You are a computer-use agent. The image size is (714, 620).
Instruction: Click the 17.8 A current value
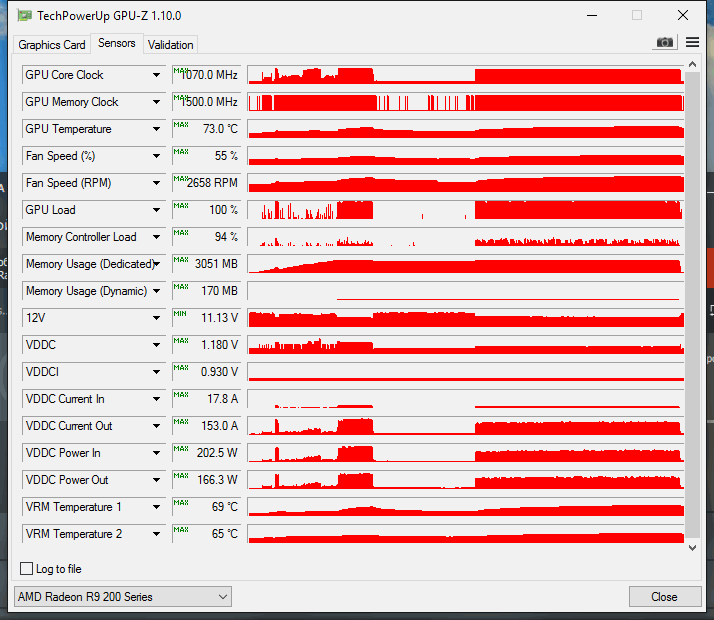point(207,399)
